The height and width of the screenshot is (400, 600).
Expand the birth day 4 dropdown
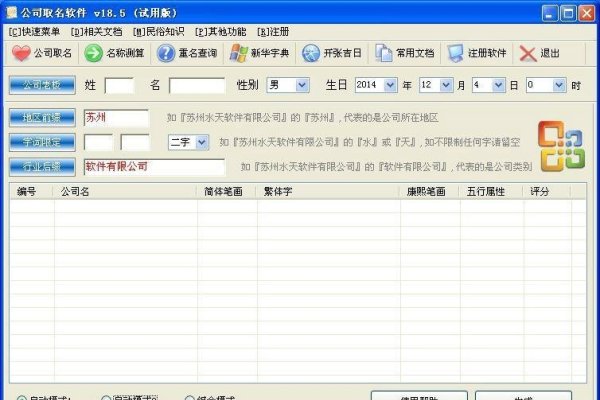[x=498, y=85]
